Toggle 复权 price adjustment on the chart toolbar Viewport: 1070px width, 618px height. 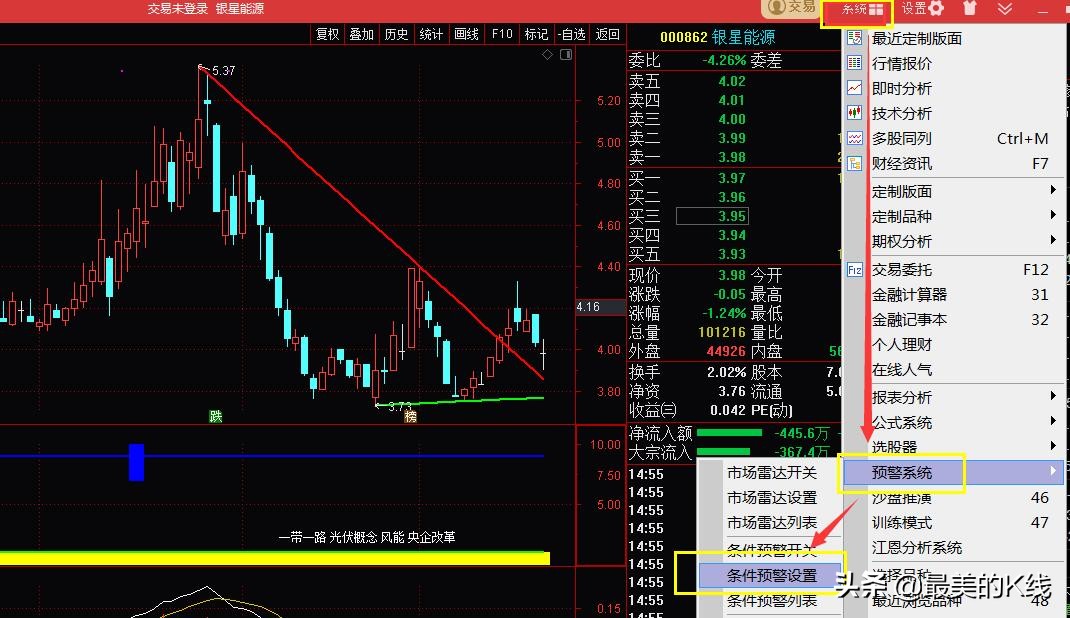pos(326,33)
